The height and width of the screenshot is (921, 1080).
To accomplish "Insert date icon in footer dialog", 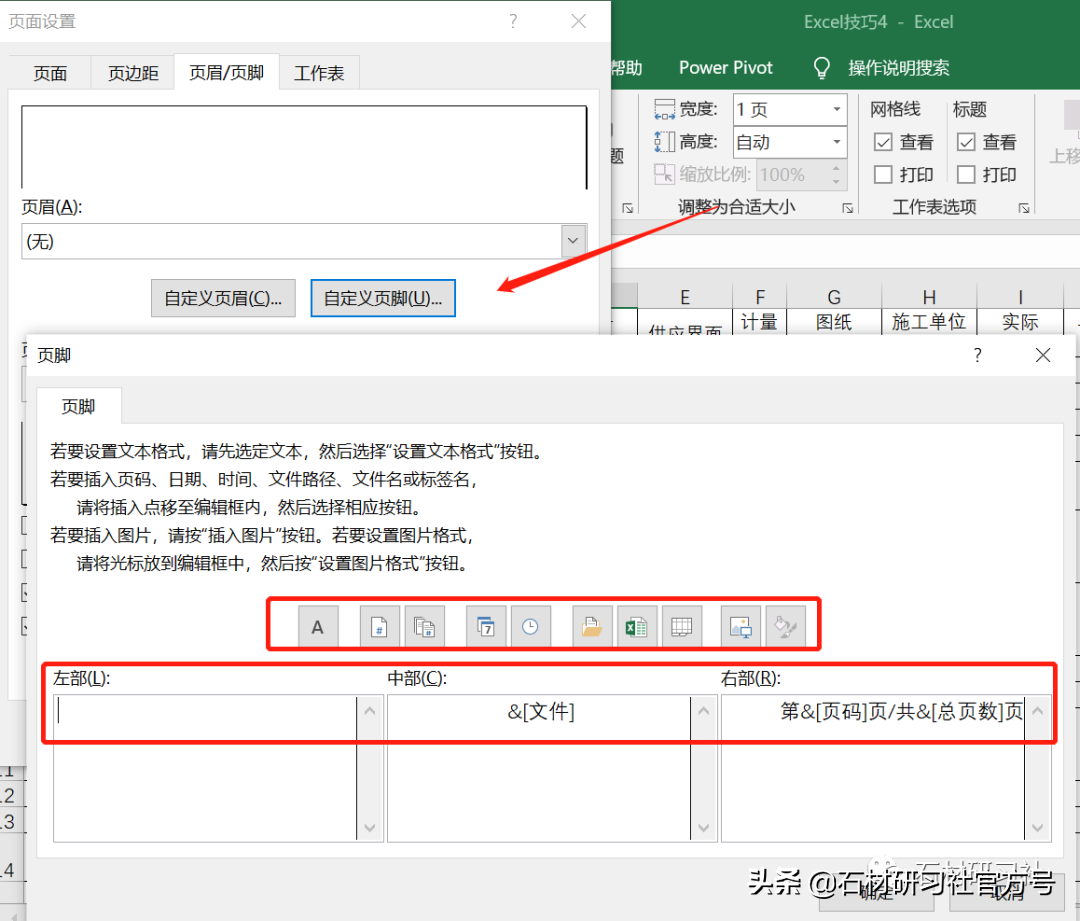I will click(486, 626).
